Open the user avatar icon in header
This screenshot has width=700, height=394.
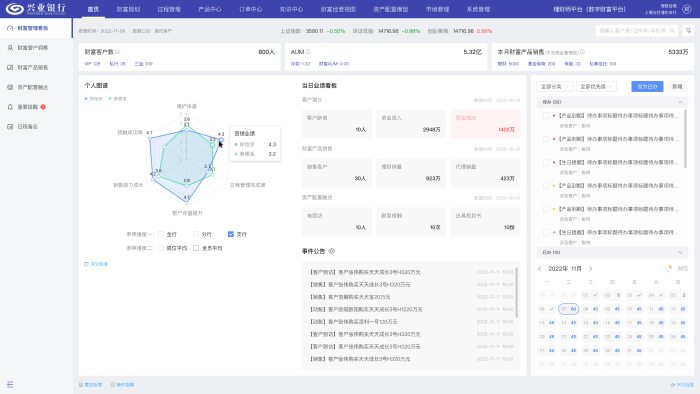pos(687,9)
